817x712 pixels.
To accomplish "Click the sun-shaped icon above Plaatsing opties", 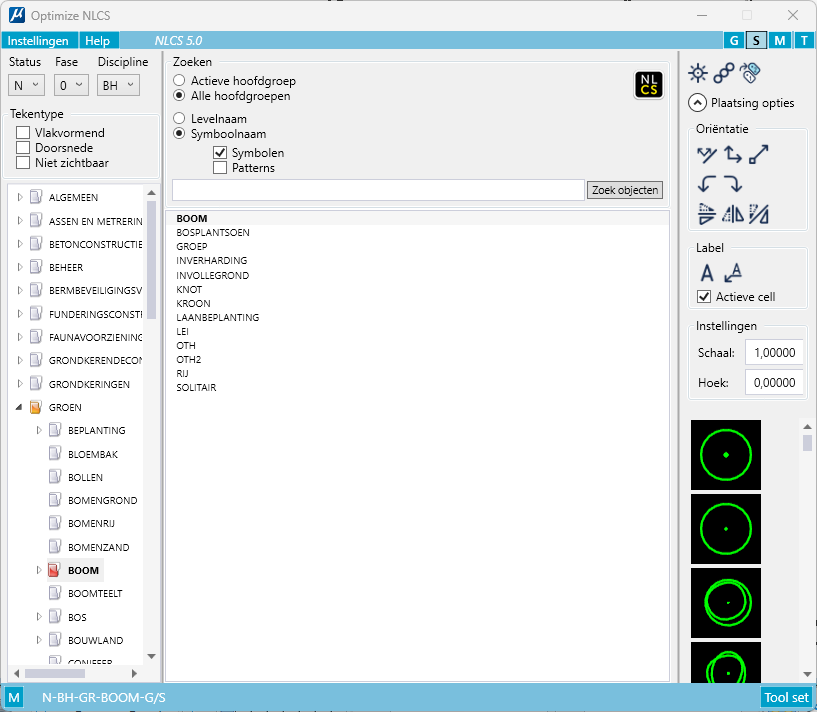I will [698, 73].
